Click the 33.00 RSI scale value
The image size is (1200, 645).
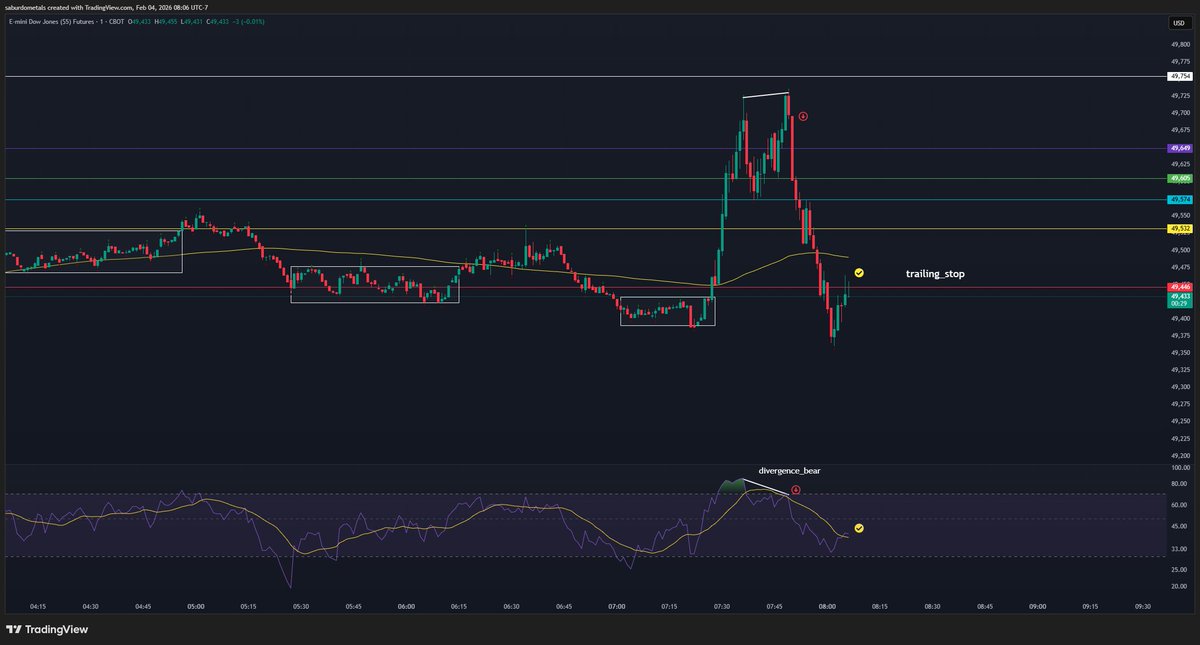click(1180, 549)
